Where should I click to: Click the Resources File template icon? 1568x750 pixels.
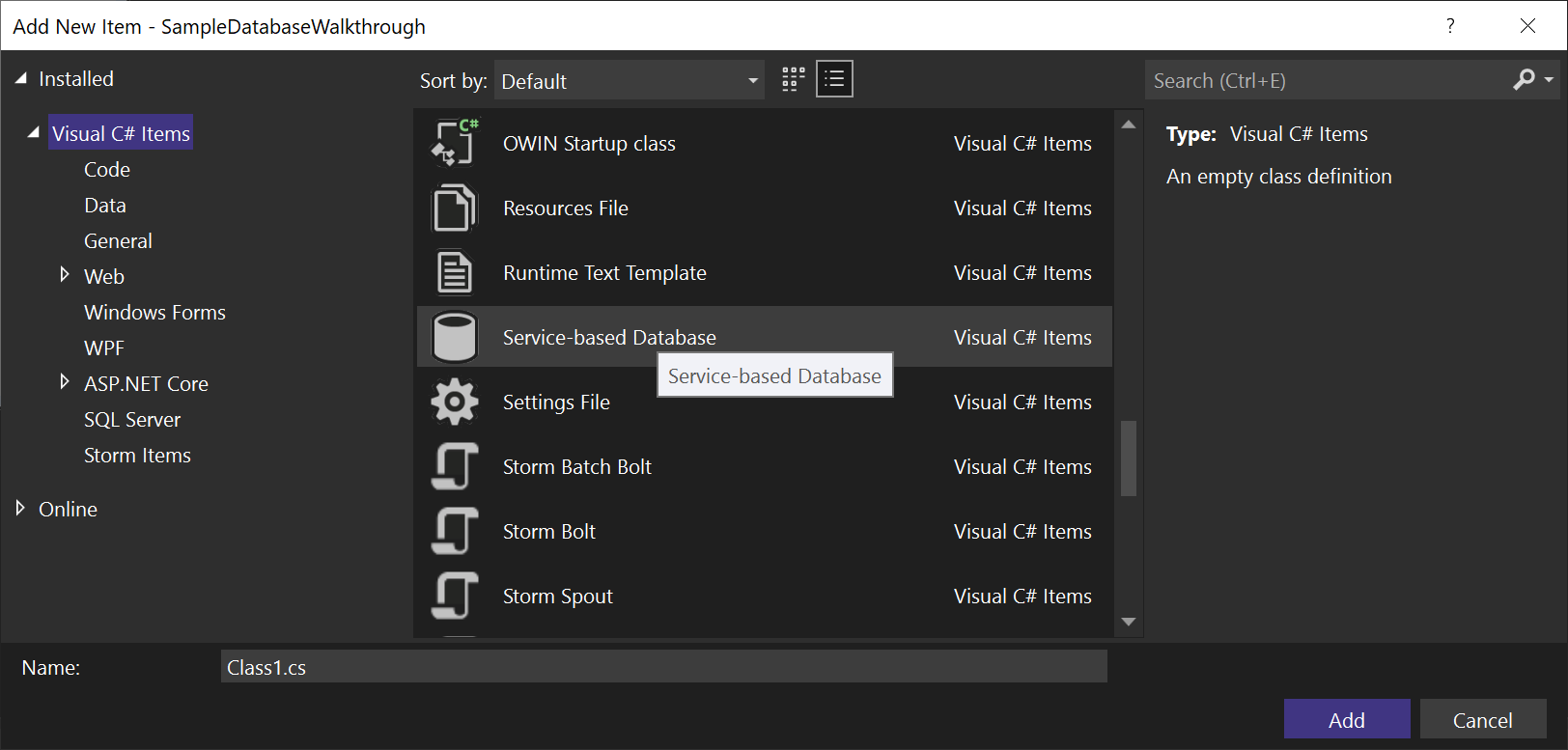pos(454,208)
